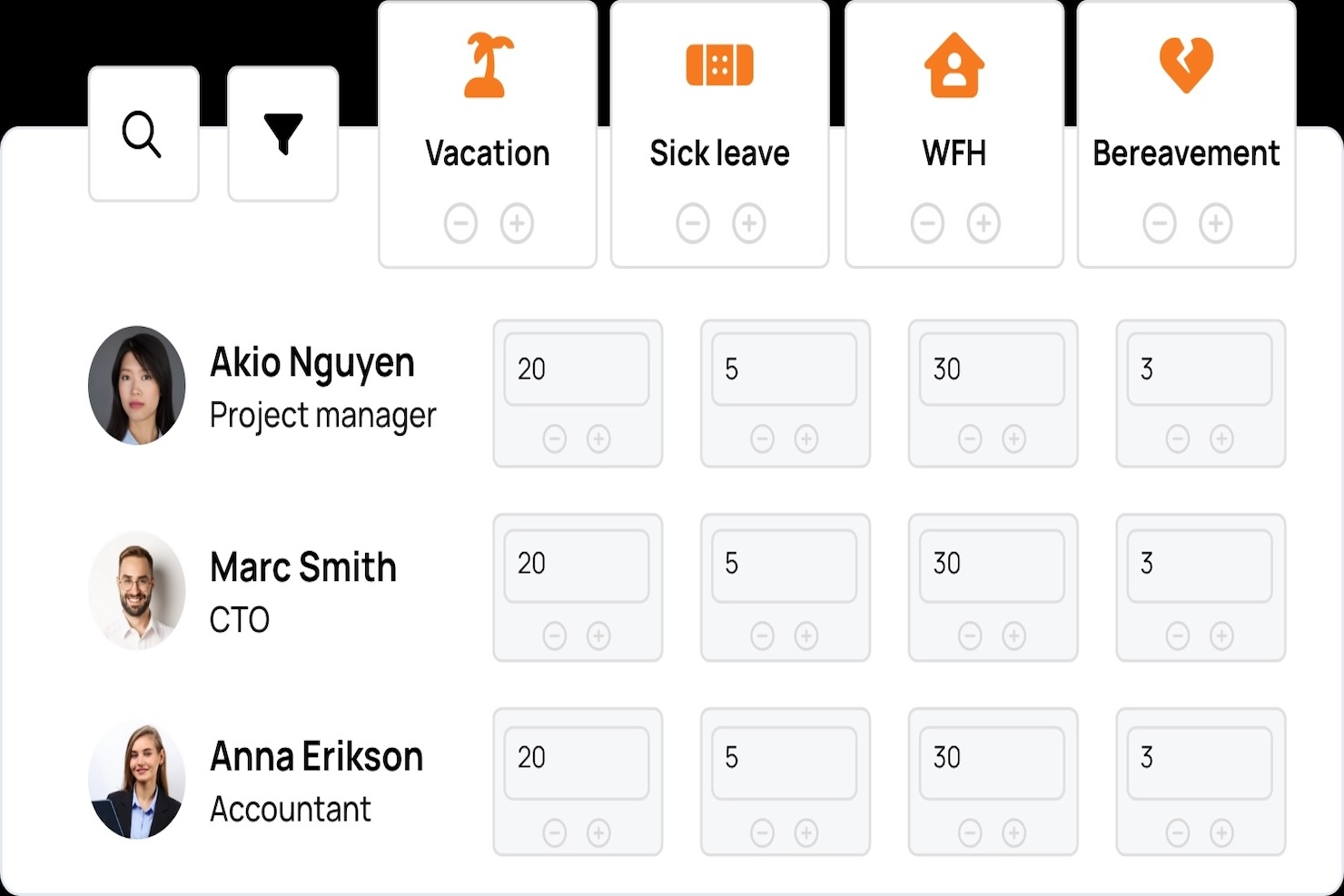Click Marc Smith's avatar photo
The image size is (1344, 896).
pyautogui.click(x=136, y=590)
